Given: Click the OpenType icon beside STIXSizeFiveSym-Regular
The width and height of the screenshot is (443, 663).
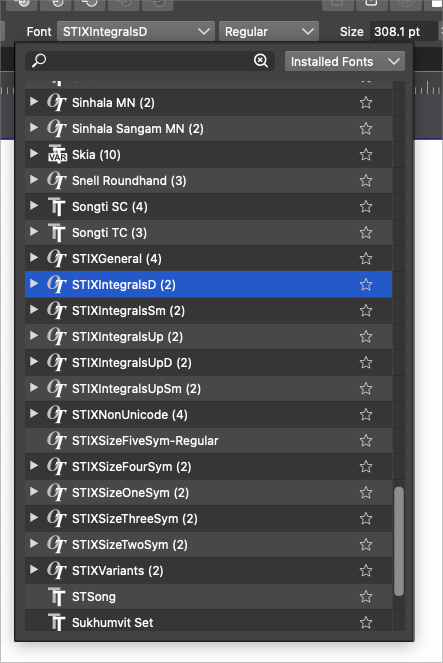Looking at the screenshot, I should coord(57,441).
